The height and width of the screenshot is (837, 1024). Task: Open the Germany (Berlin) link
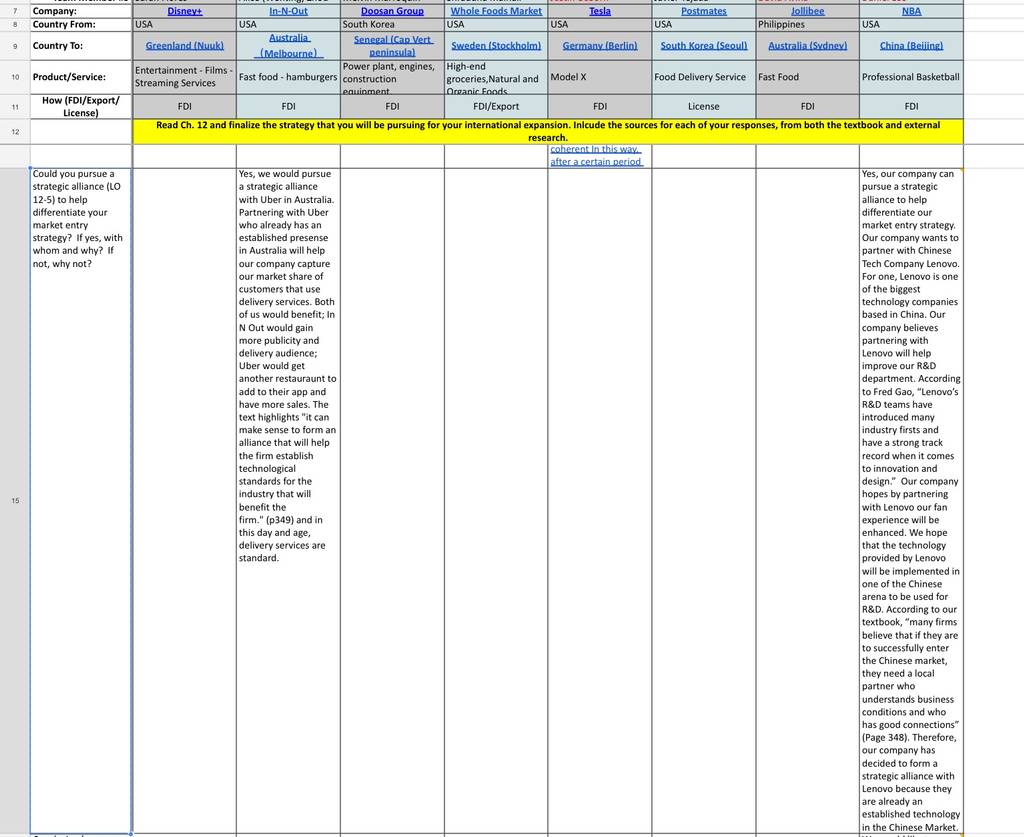point(600,46)
